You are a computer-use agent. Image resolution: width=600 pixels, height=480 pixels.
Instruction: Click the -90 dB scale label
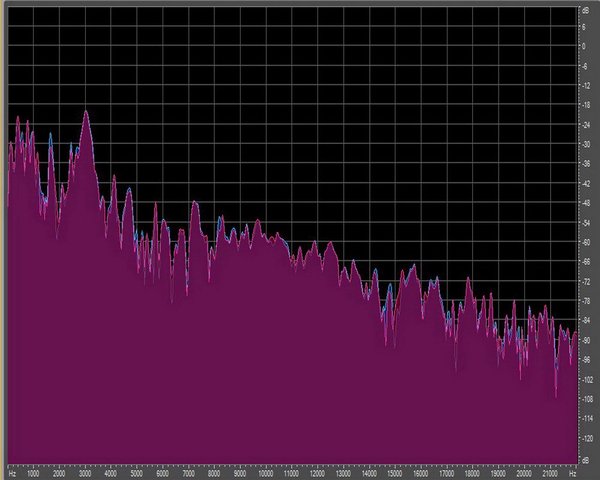pyautogui.click(x=585, y=340)
